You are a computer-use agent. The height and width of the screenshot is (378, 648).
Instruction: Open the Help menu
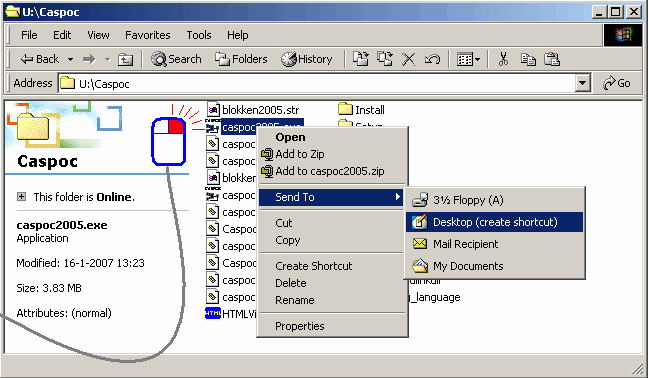pos(238,35)
